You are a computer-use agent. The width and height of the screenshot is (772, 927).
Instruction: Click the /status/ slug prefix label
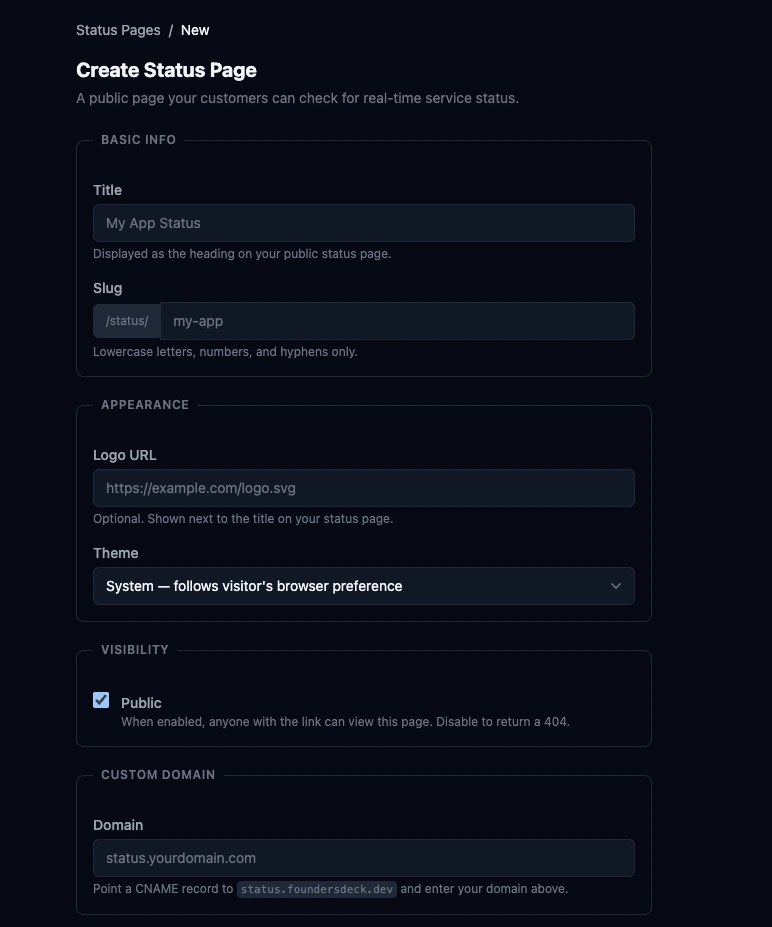(126, 320)
